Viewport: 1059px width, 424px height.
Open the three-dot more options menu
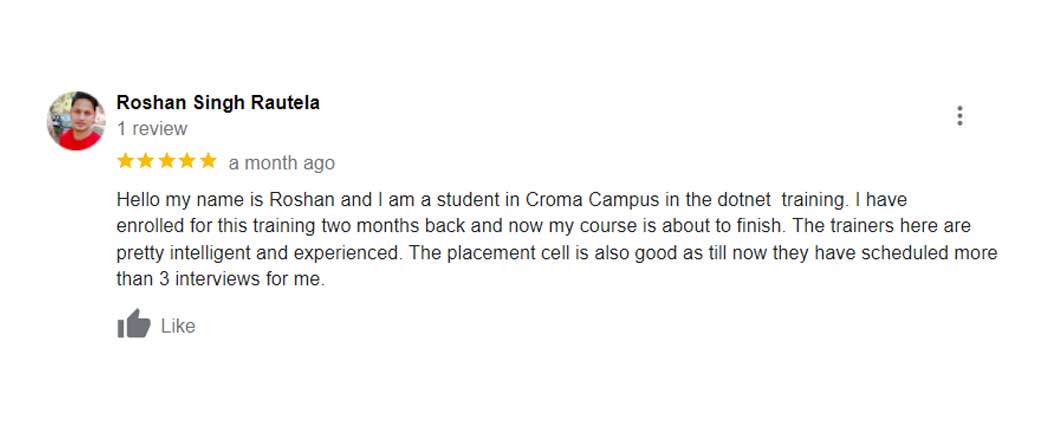[959, 116]
